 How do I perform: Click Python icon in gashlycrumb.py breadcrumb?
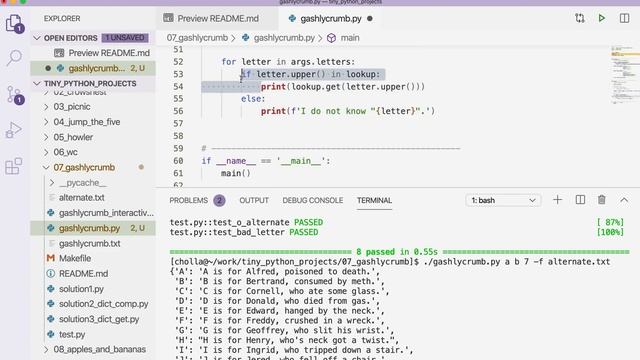[245, 38]
